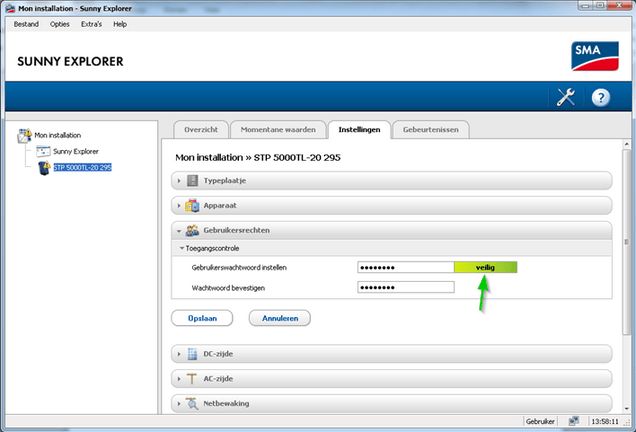Select the STP 5000TL-20 295 inverter device
The width and height of the screenshot is (636, 432).
81,168
